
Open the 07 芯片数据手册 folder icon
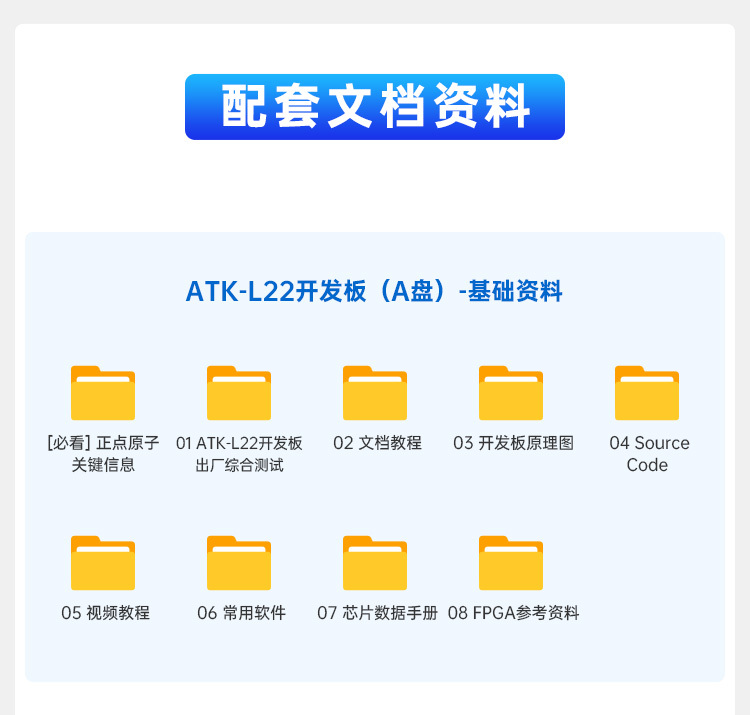(375, 563)
